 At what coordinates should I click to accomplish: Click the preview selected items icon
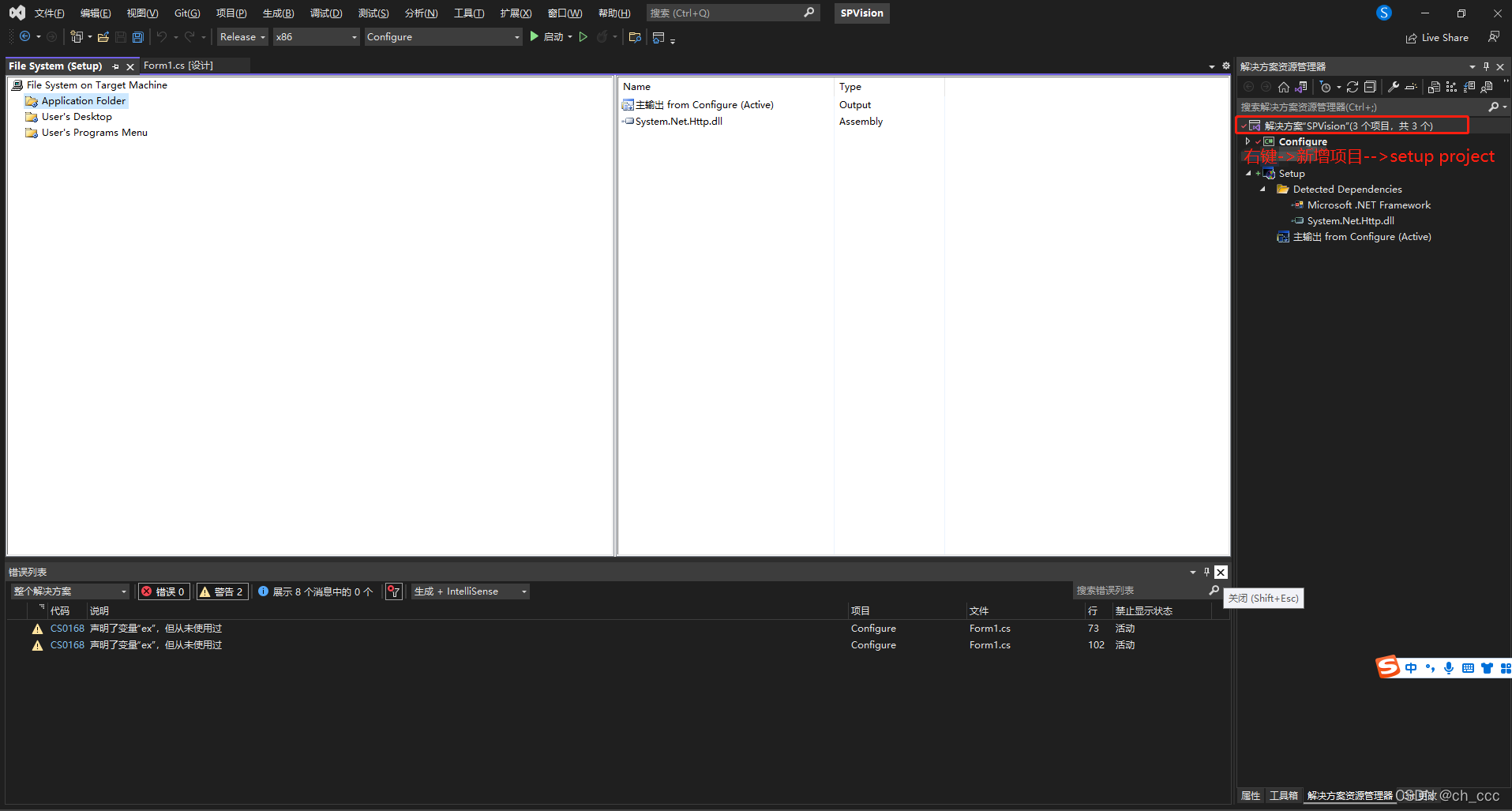(1411, 87)
